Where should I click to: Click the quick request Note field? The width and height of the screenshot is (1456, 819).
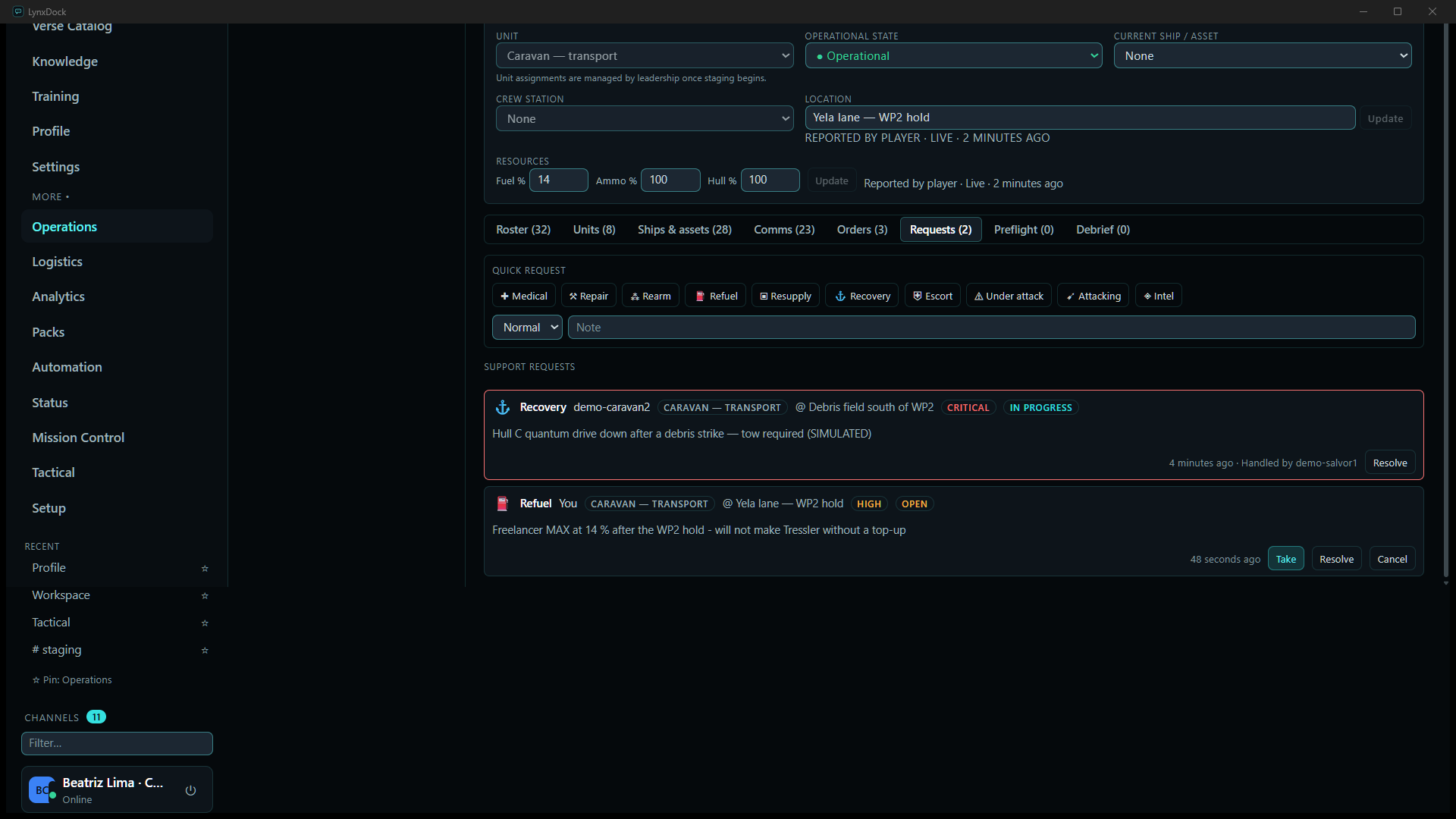[x=992, y=327]
